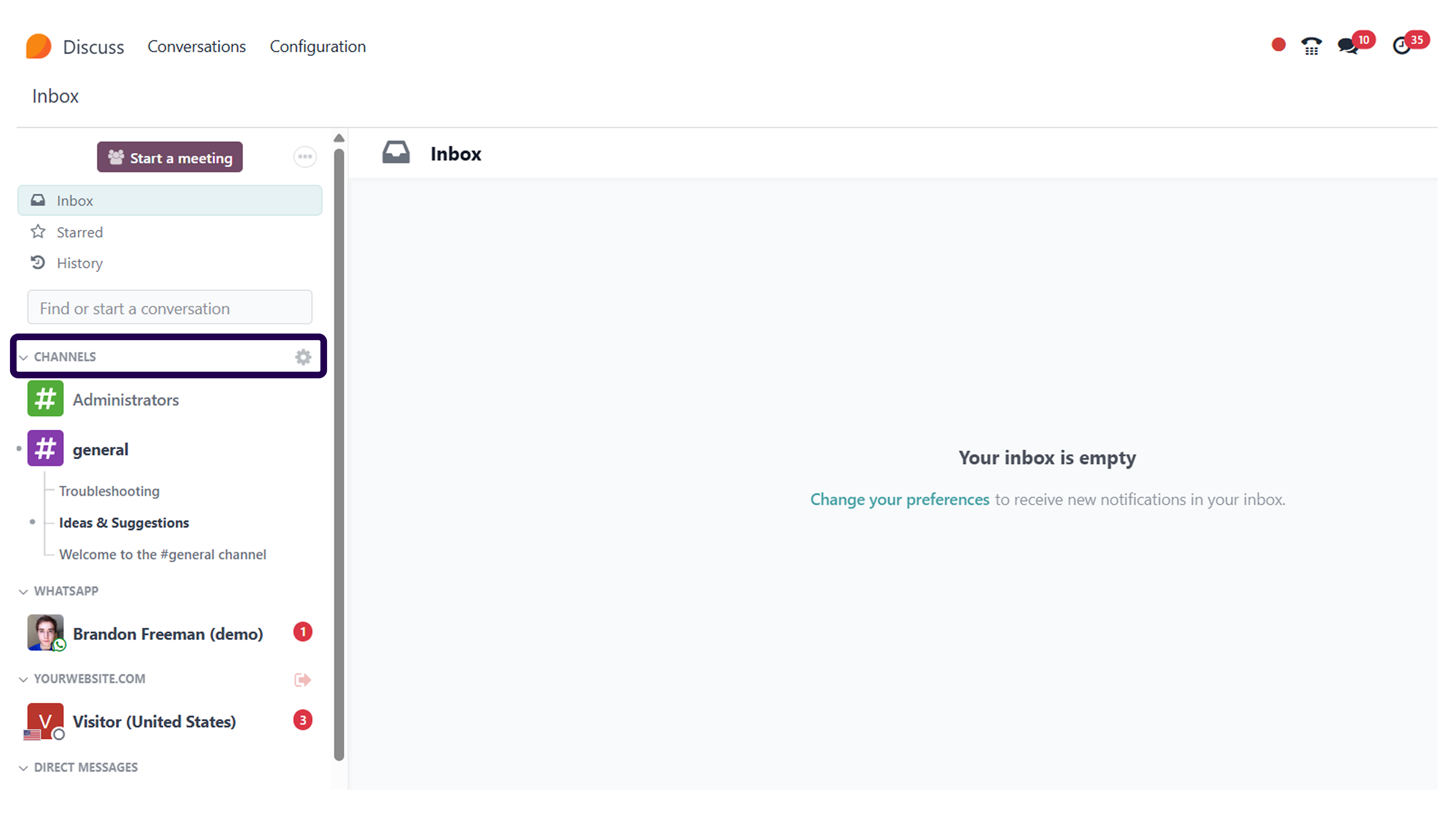
Task: Open the VoIP phone dialer icon
Action: [1311, 46]
